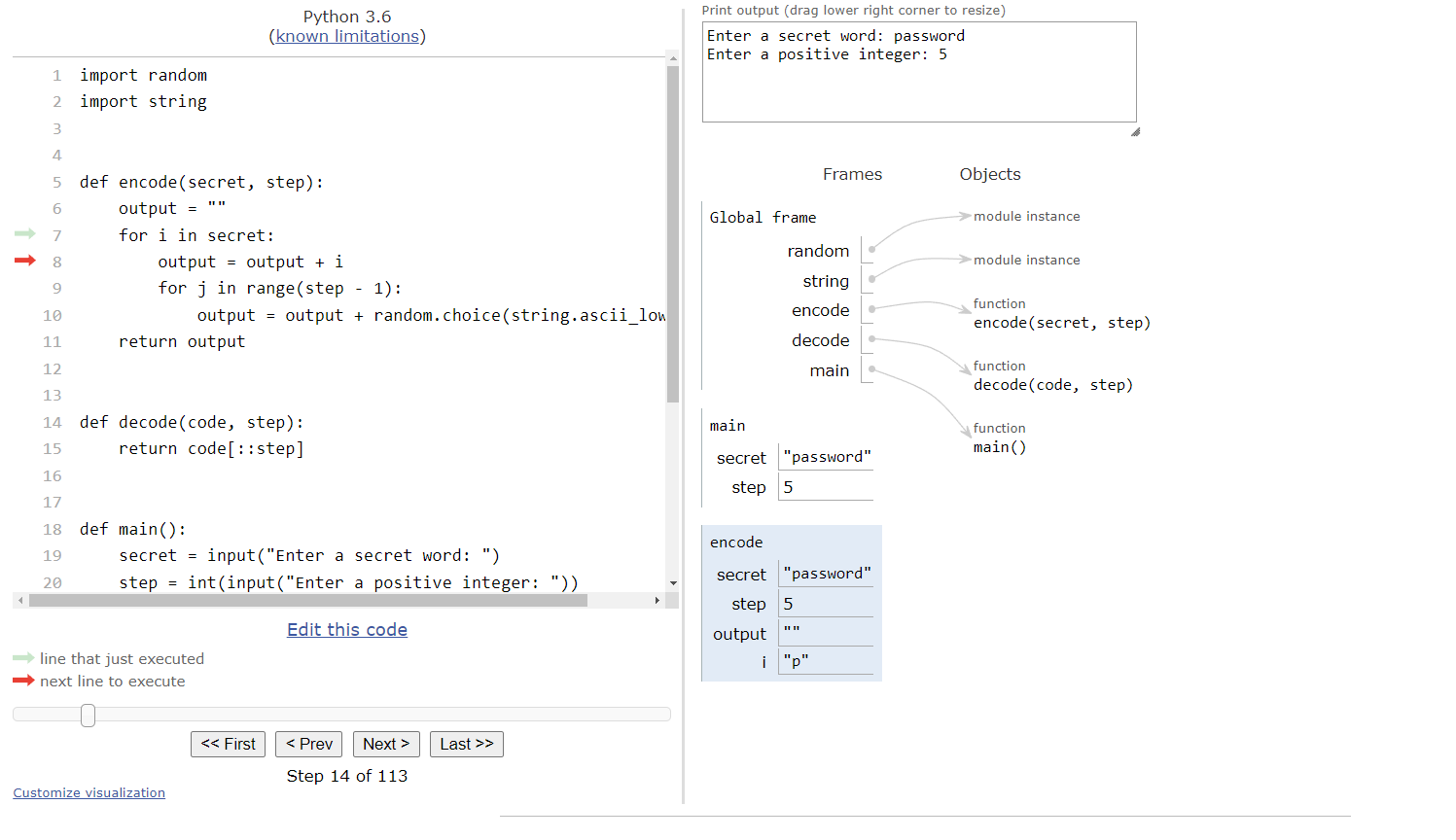Image resolution: width=1456 pixels, height=840 pixels.
Task: Click the scroll-right arrow of code pane
Action: click(657, 601)
